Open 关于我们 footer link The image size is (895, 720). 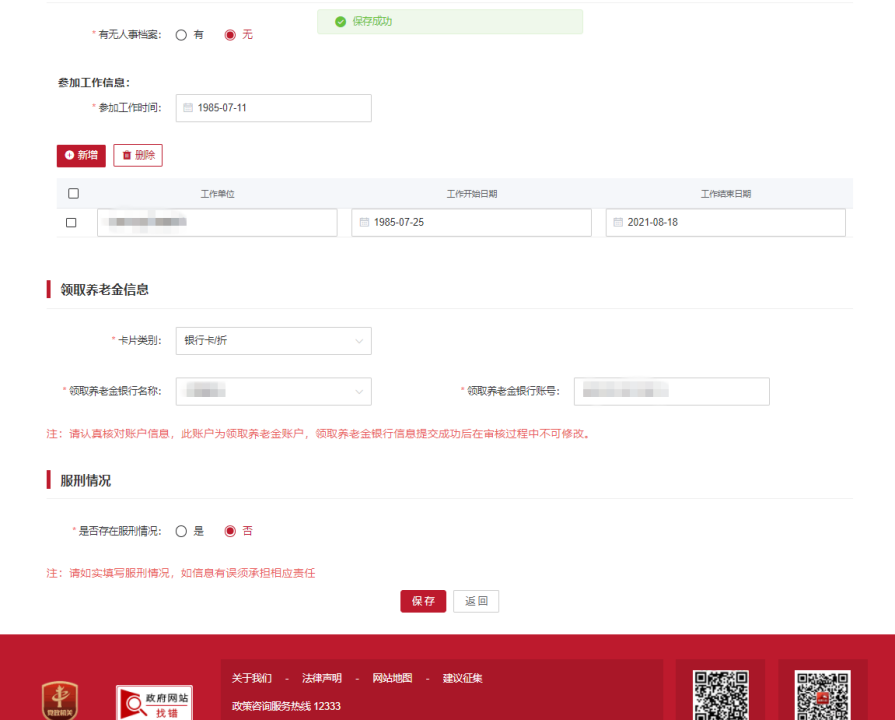(x=251, y=678)
